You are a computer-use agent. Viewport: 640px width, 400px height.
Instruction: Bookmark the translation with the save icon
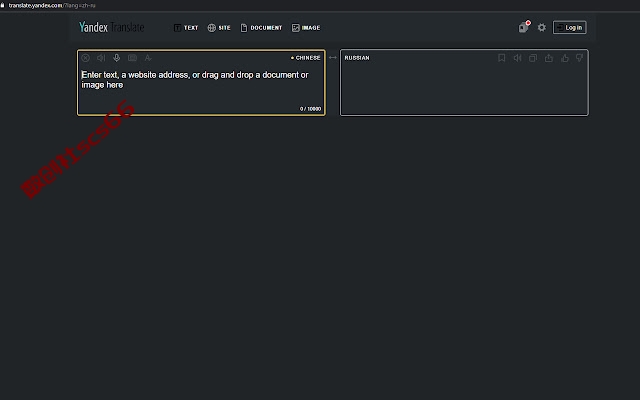click(x=502, y=58)
